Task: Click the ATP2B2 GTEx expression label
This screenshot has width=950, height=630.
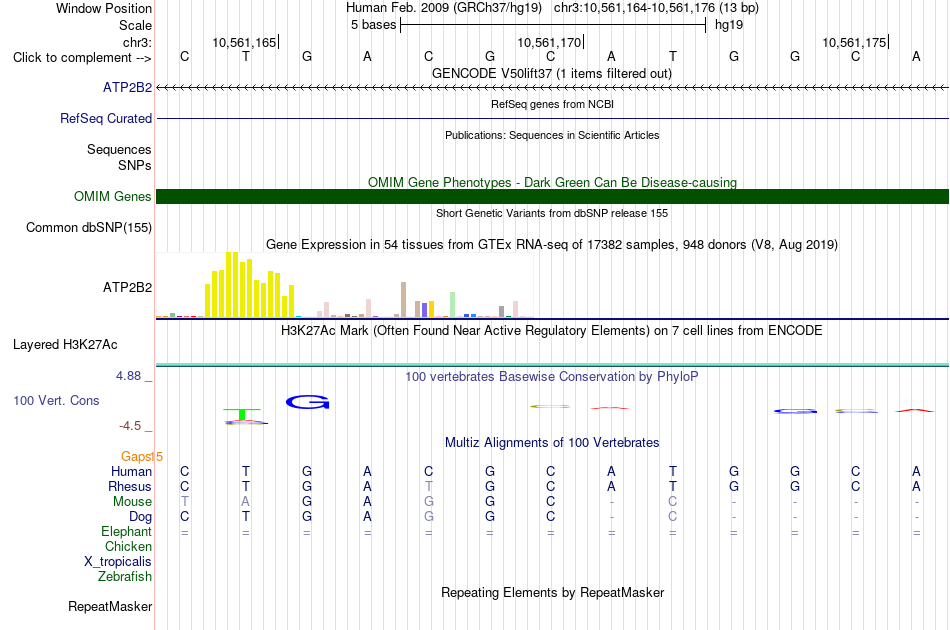Action: click(127, 287)
